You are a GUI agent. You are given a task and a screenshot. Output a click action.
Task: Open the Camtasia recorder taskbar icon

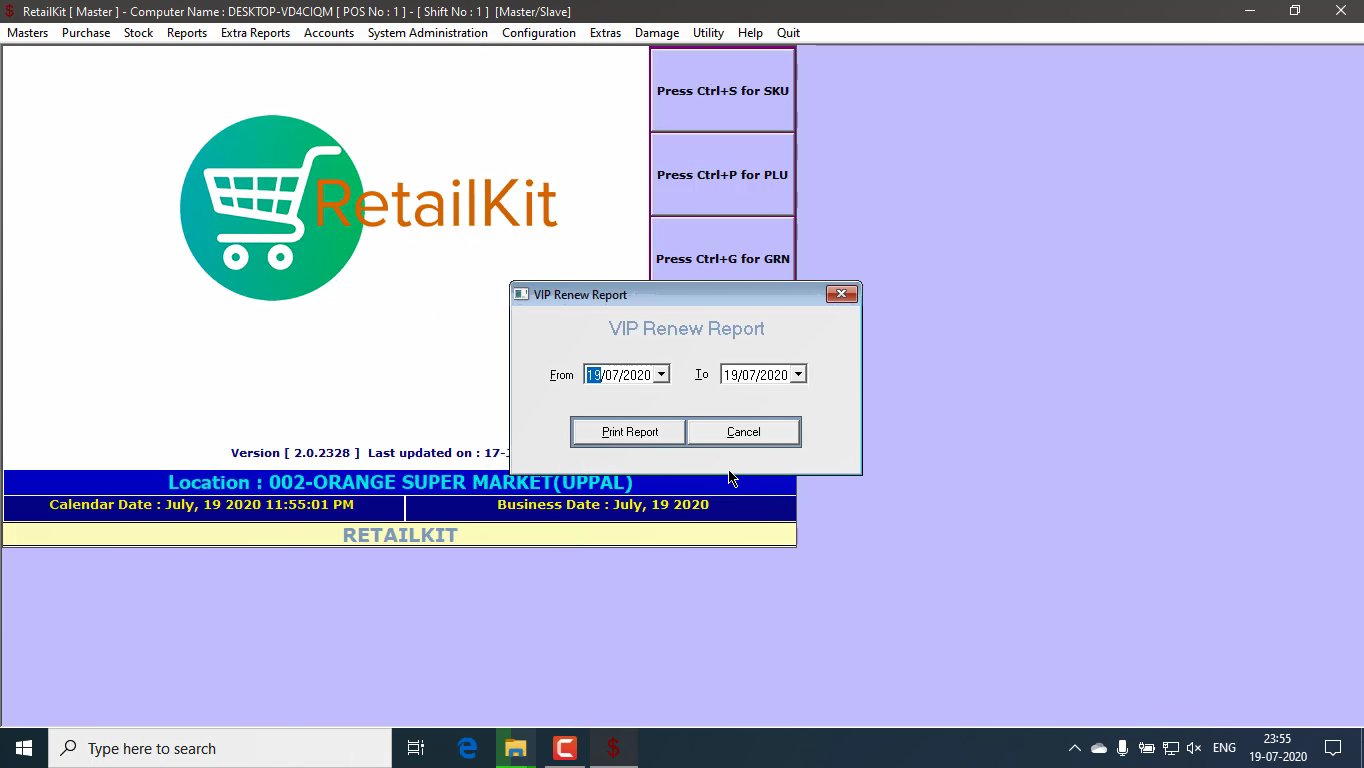click(x=565, y=748)
